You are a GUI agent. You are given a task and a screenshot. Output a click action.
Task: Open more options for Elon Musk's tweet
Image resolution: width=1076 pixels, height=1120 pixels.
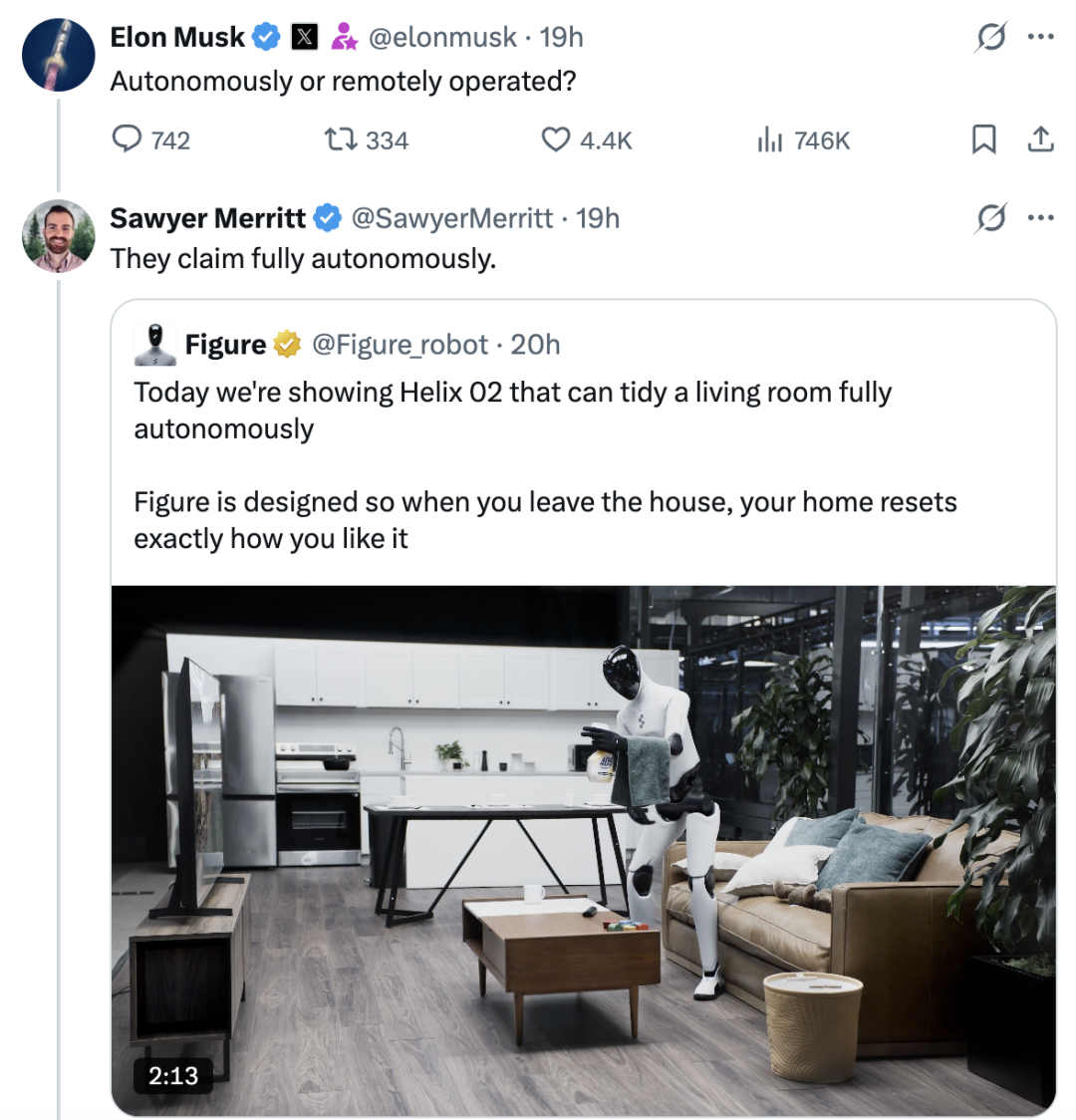click(x=1040, y=38)
